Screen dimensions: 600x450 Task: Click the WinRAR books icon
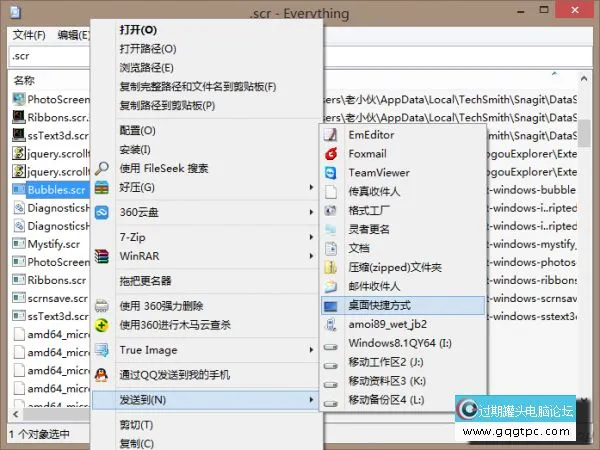click(x=102, y=255)
